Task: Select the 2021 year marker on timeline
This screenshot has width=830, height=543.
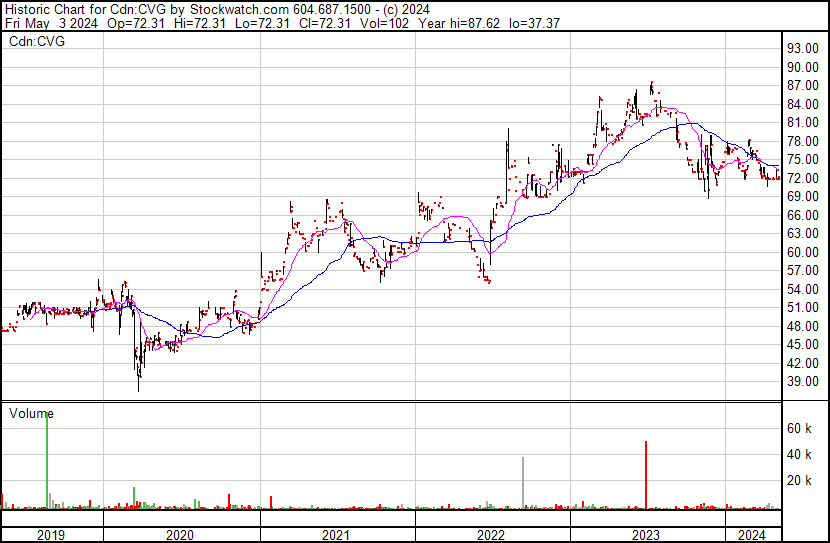Action: pyautogui.click(x=336, y=535)
